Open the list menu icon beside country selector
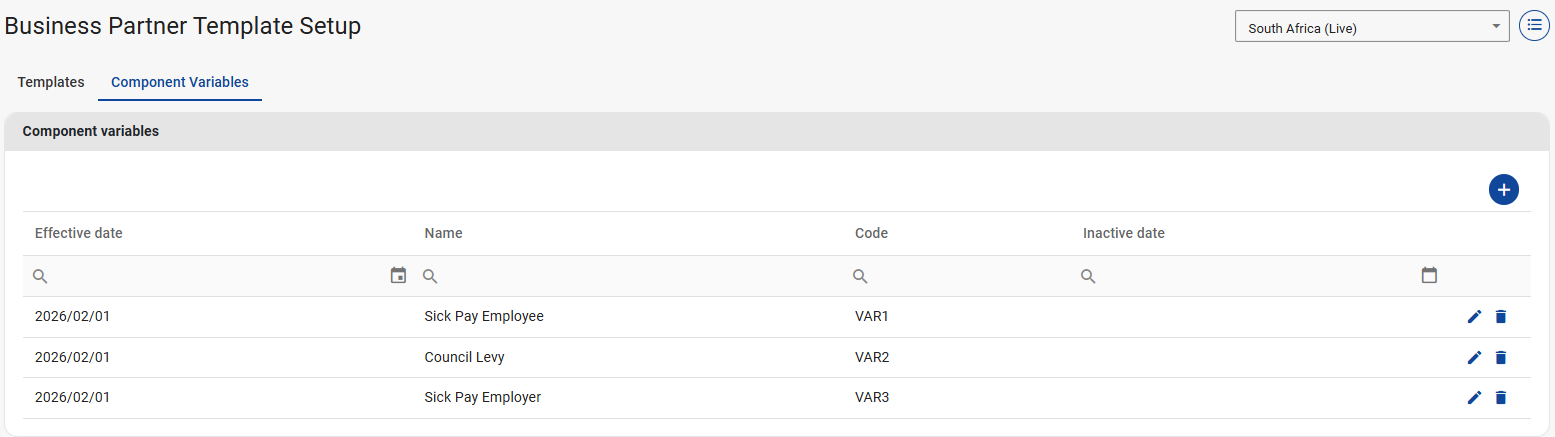 [1534, 26]
